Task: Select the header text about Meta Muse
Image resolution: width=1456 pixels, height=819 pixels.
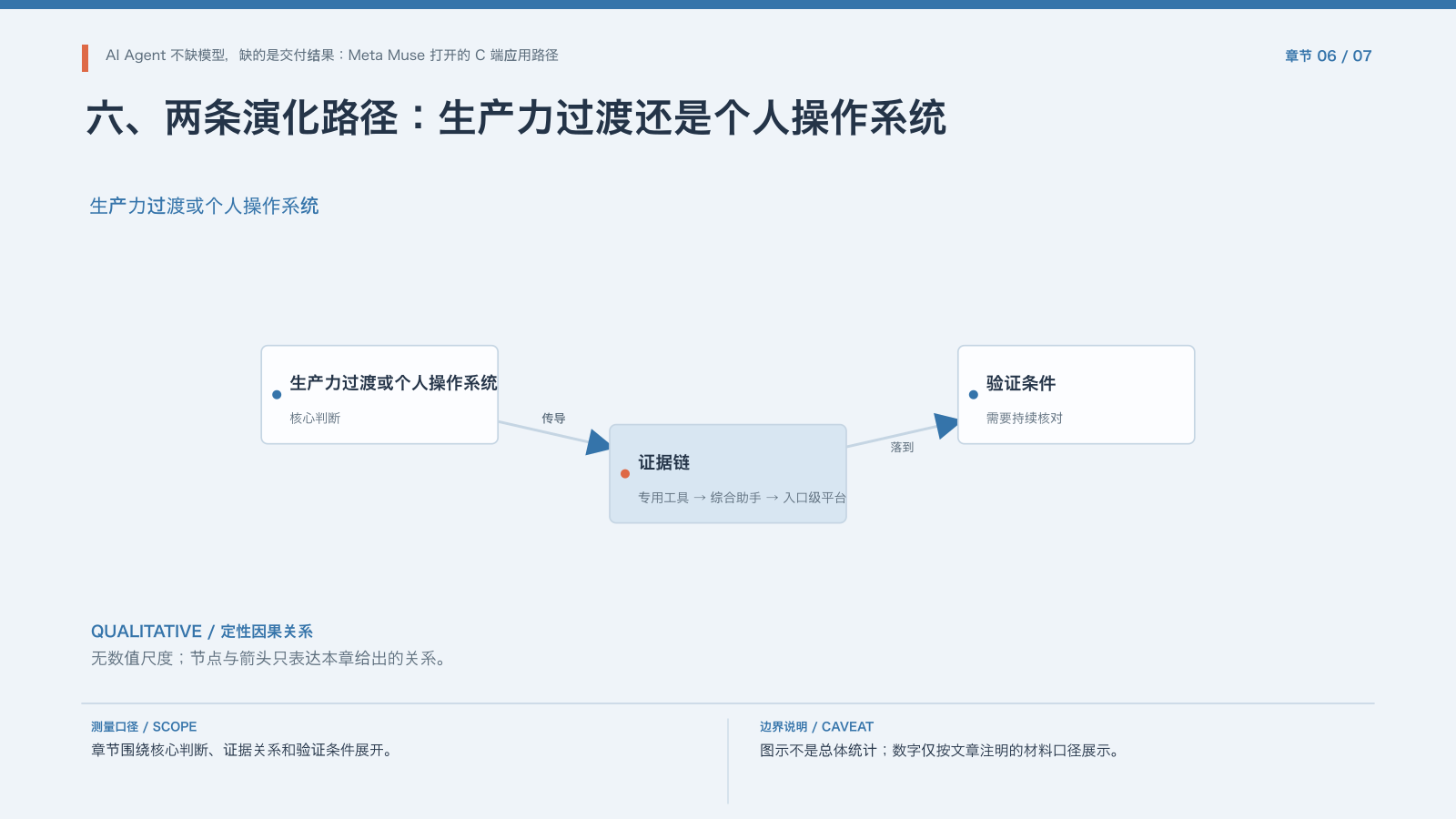Action: pyautogui.click(x=331, y=56)
